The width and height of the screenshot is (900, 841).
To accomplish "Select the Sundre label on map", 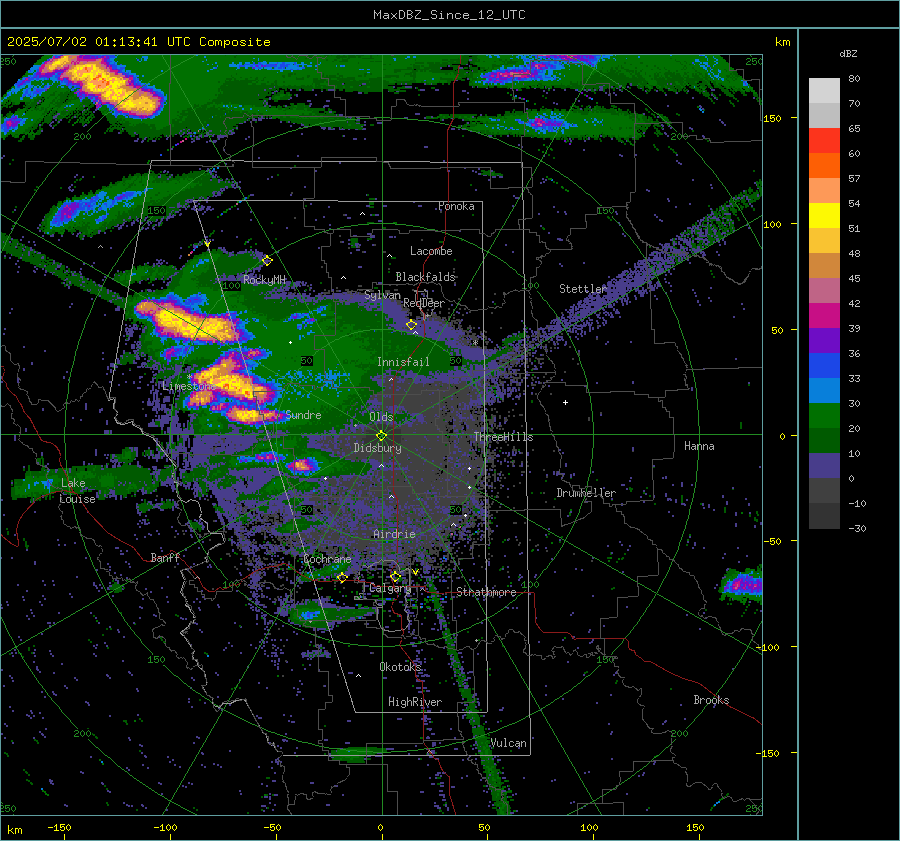I will pyautogui.click(x=303, y=414).
